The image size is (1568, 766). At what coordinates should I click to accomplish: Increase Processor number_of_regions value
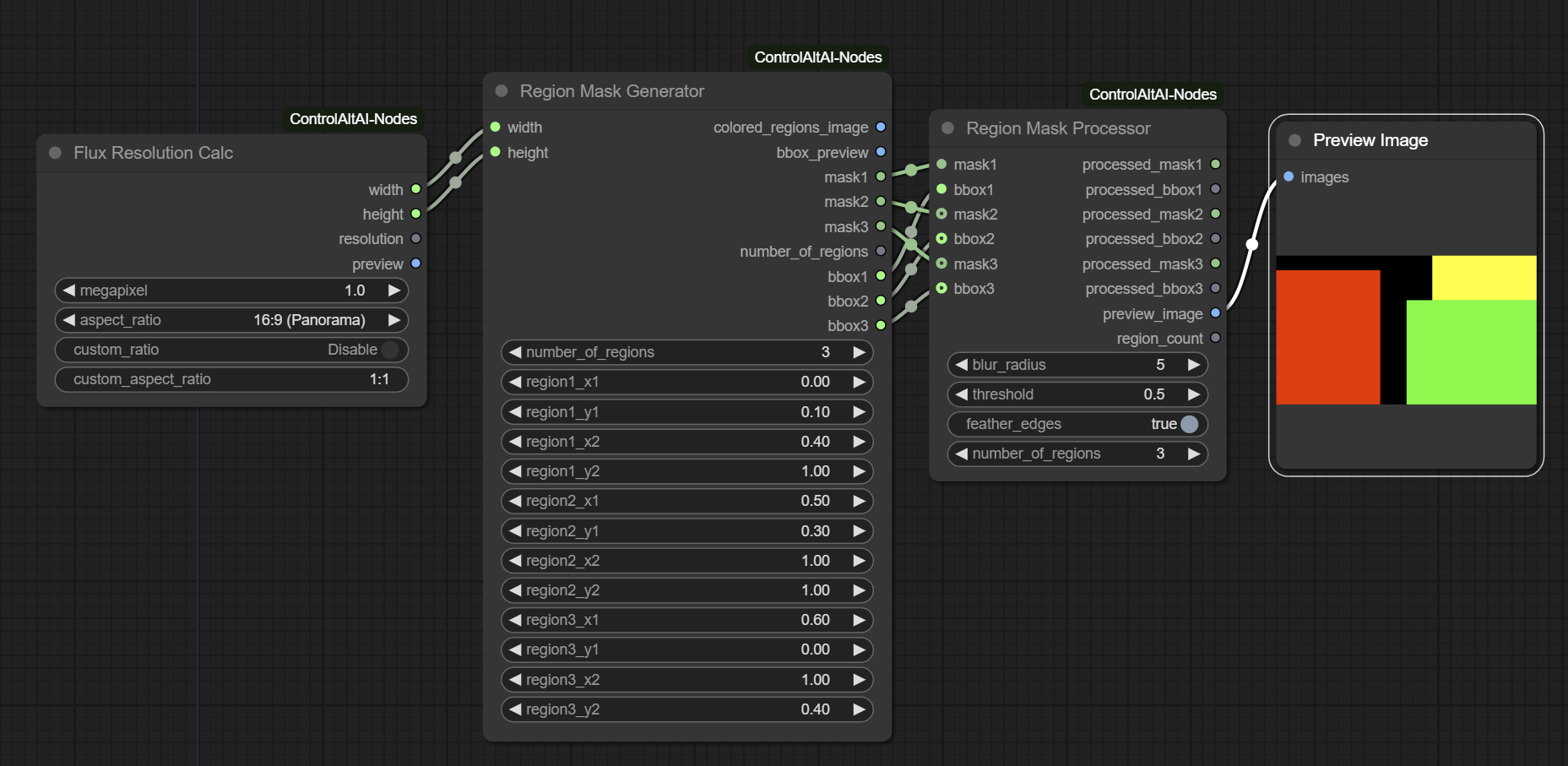coord(1193,454)
